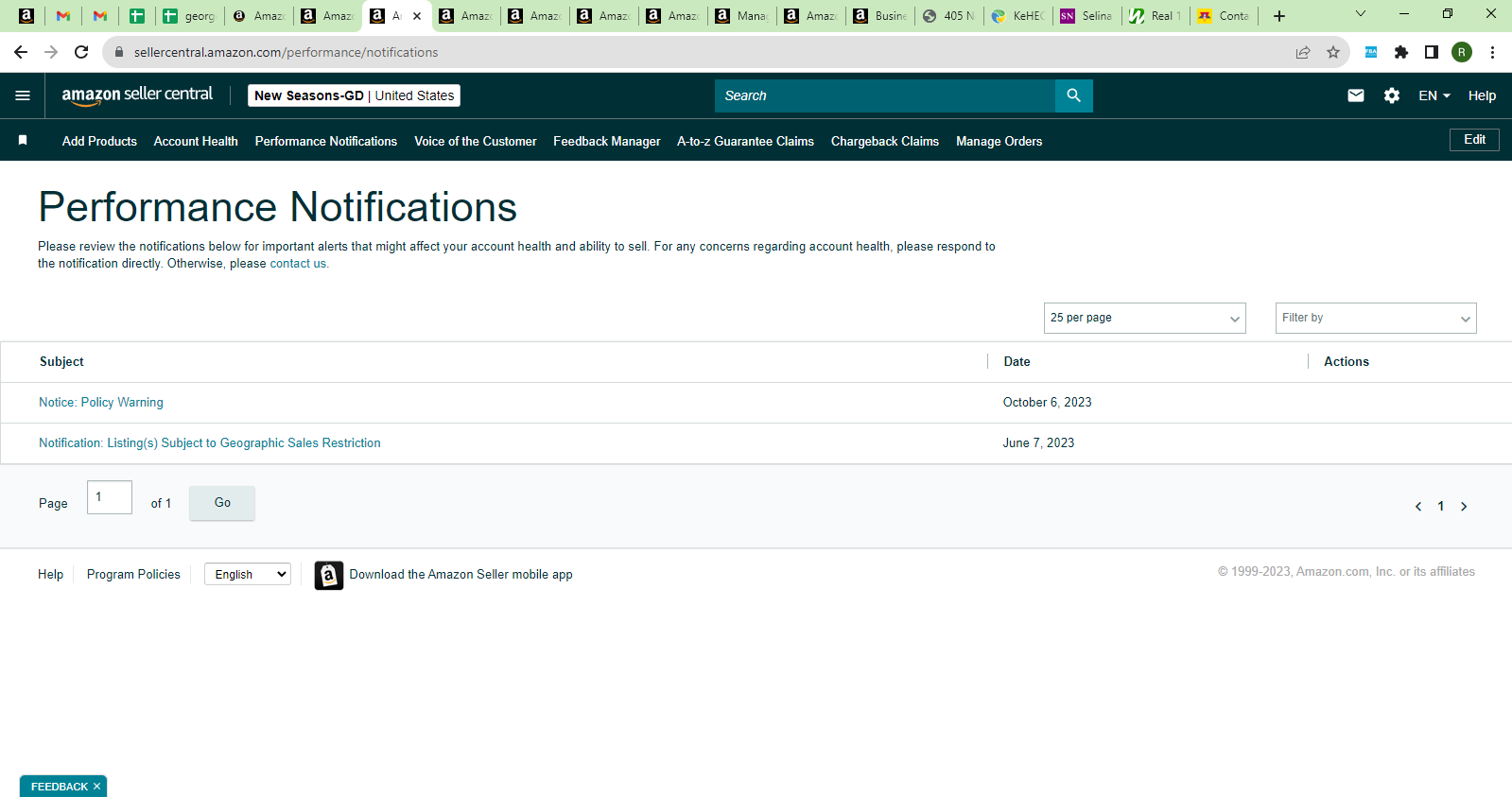Dismiss the FEEDBACK tab with its X
The width and height of the screenshot is (1512, 797).
[96, 787]
